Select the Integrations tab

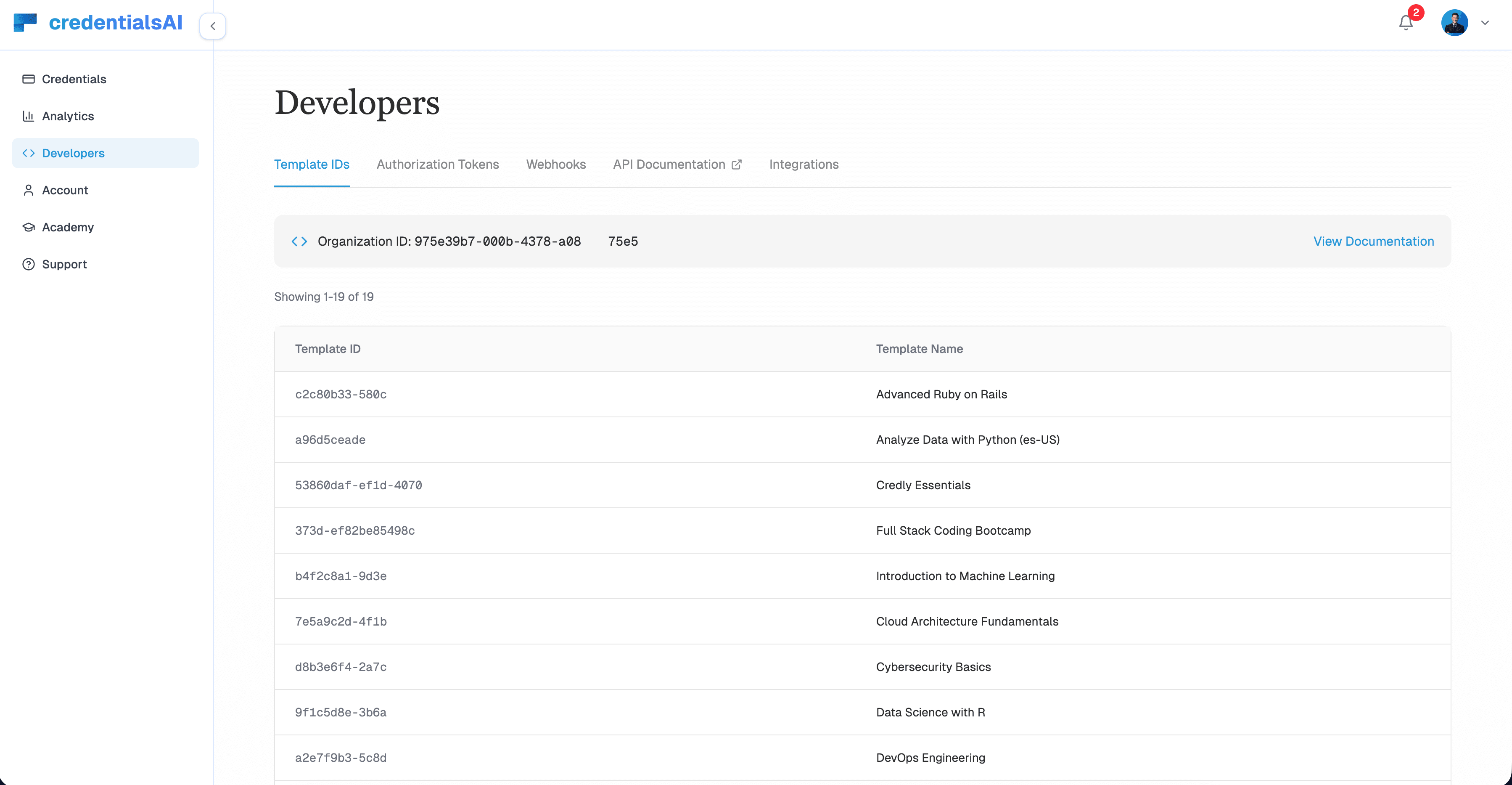804,164
